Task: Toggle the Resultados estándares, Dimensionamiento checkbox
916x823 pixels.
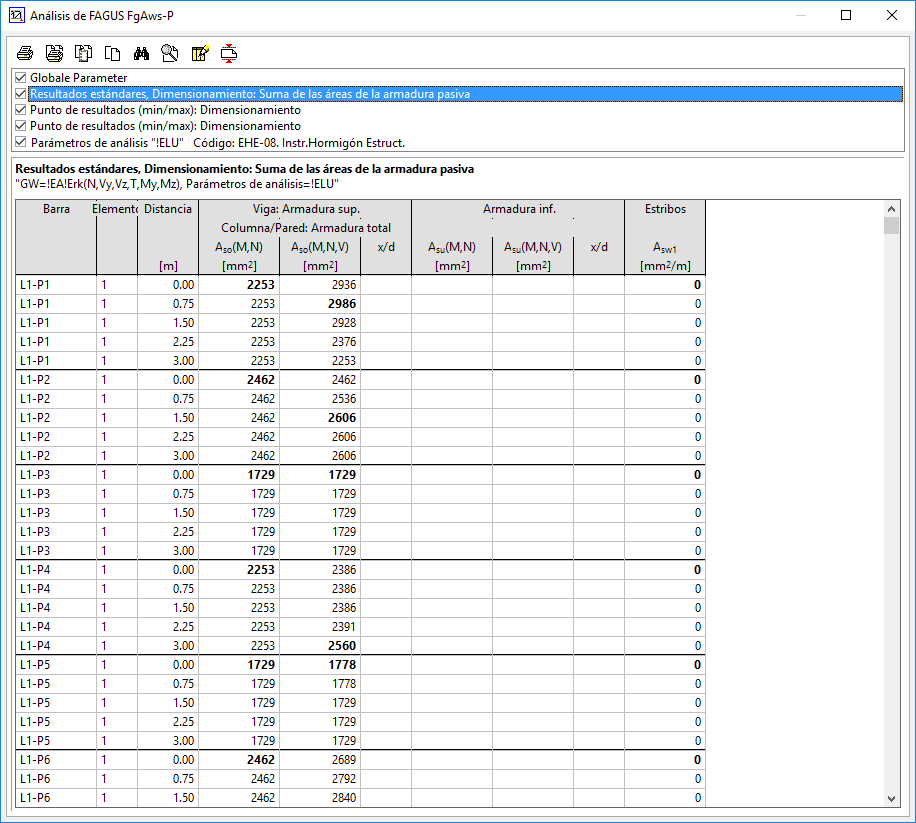Action: 21,94
